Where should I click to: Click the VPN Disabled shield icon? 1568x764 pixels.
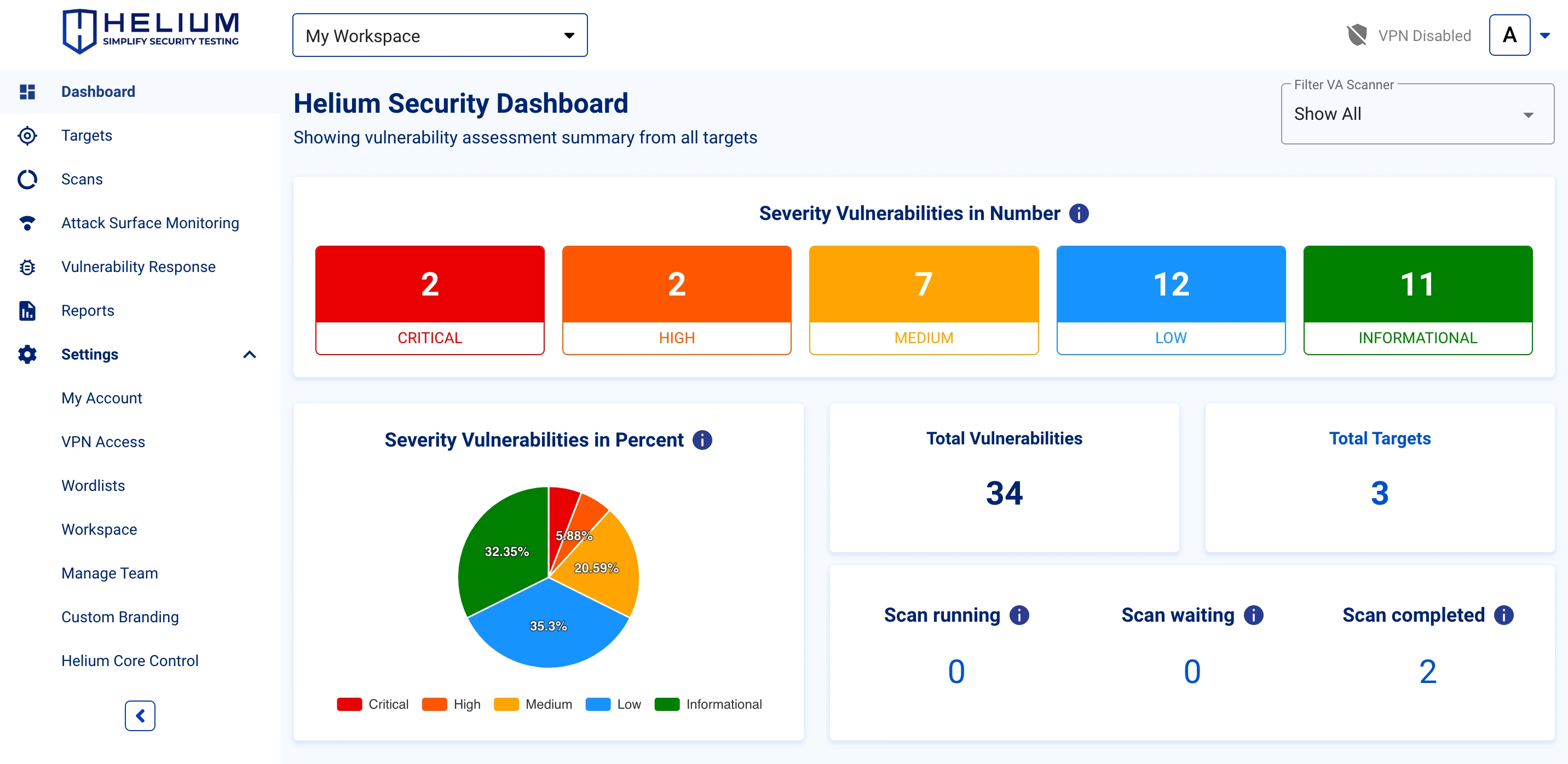pyautogui.click(x=1357, y=35)
